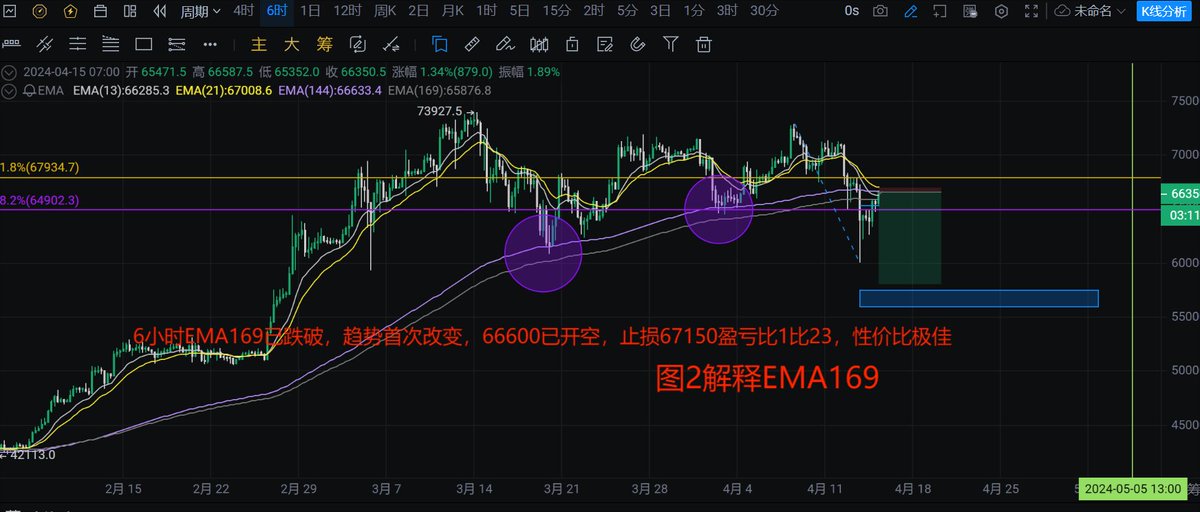Toggle the blue pencil drawing mode icon
1200x512 pixels.
click(910, 12)
